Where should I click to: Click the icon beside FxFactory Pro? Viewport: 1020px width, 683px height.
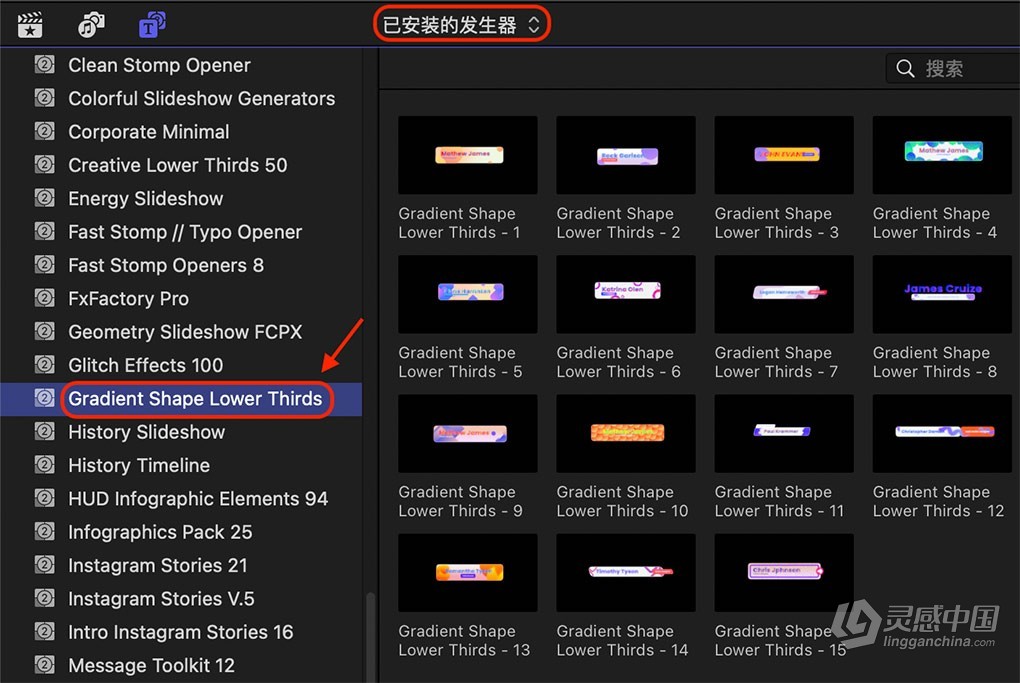(44, 298)
